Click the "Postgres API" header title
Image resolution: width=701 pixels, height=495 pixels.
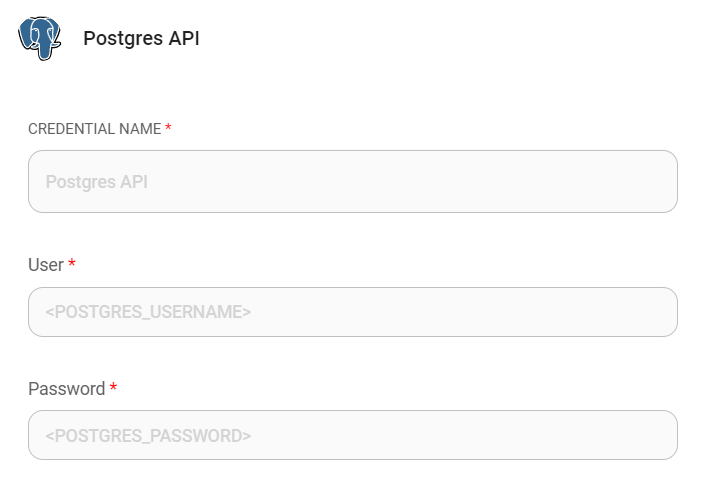[x=141, y=39]
